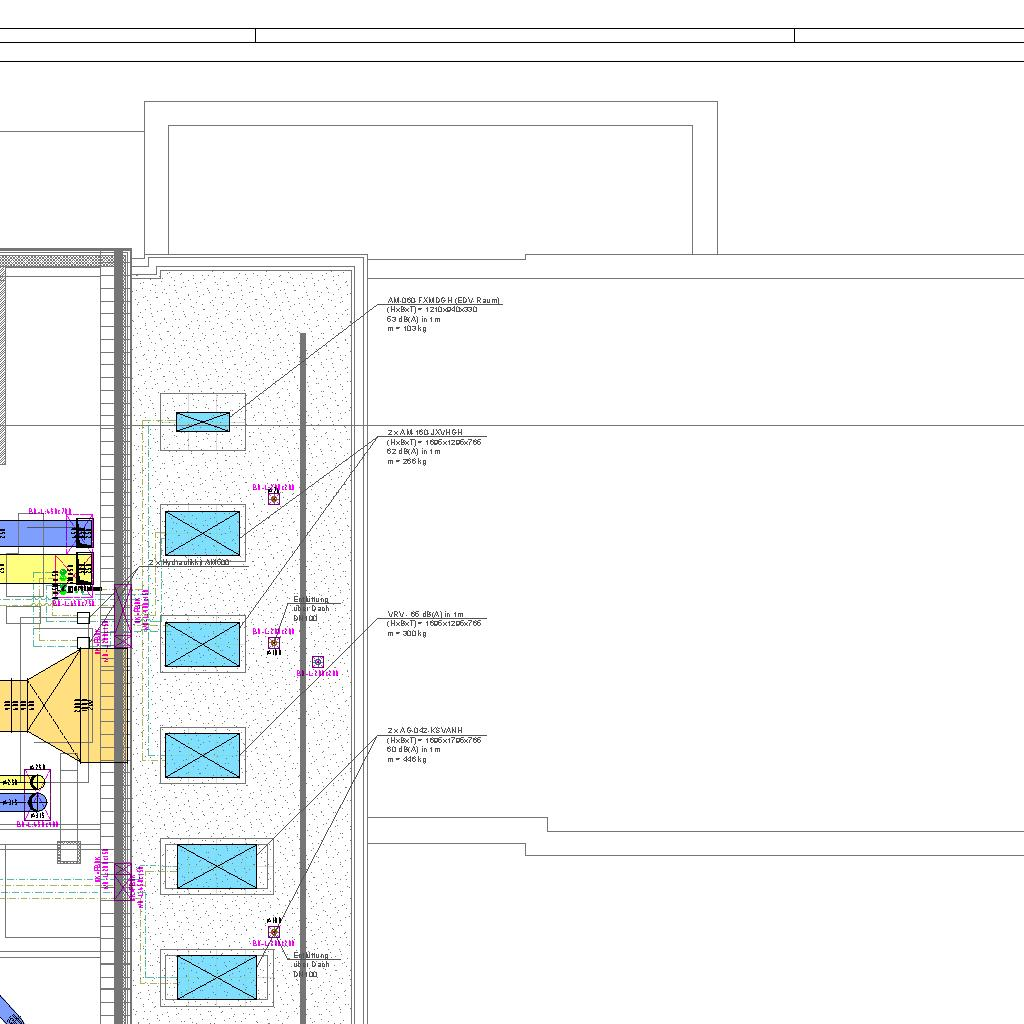Click the small hatched square shaft symbol
The width and height of the screenshot is (1024, 1024).
tap(68, 853)
